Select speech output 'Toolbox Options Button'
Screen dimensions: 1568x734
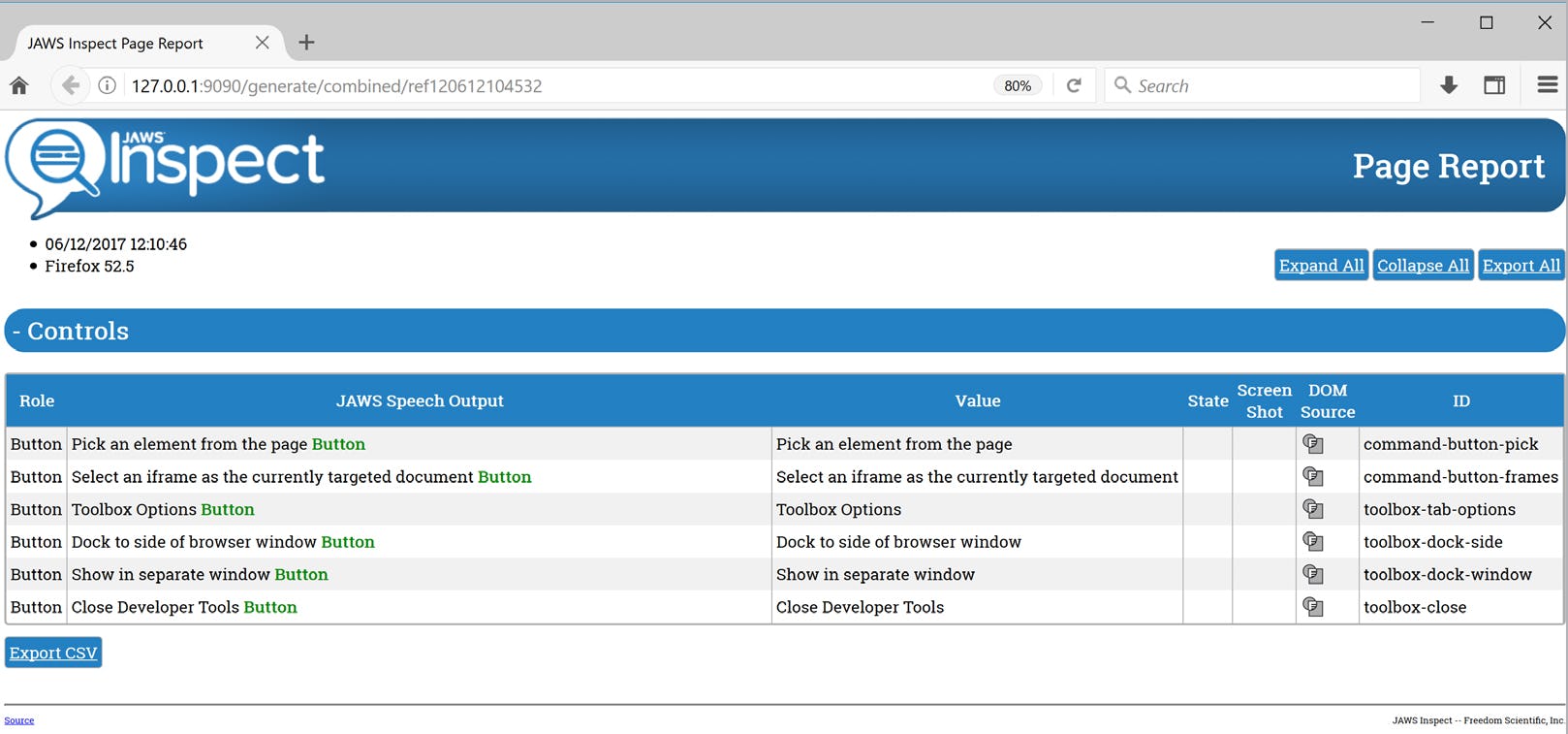163,509
